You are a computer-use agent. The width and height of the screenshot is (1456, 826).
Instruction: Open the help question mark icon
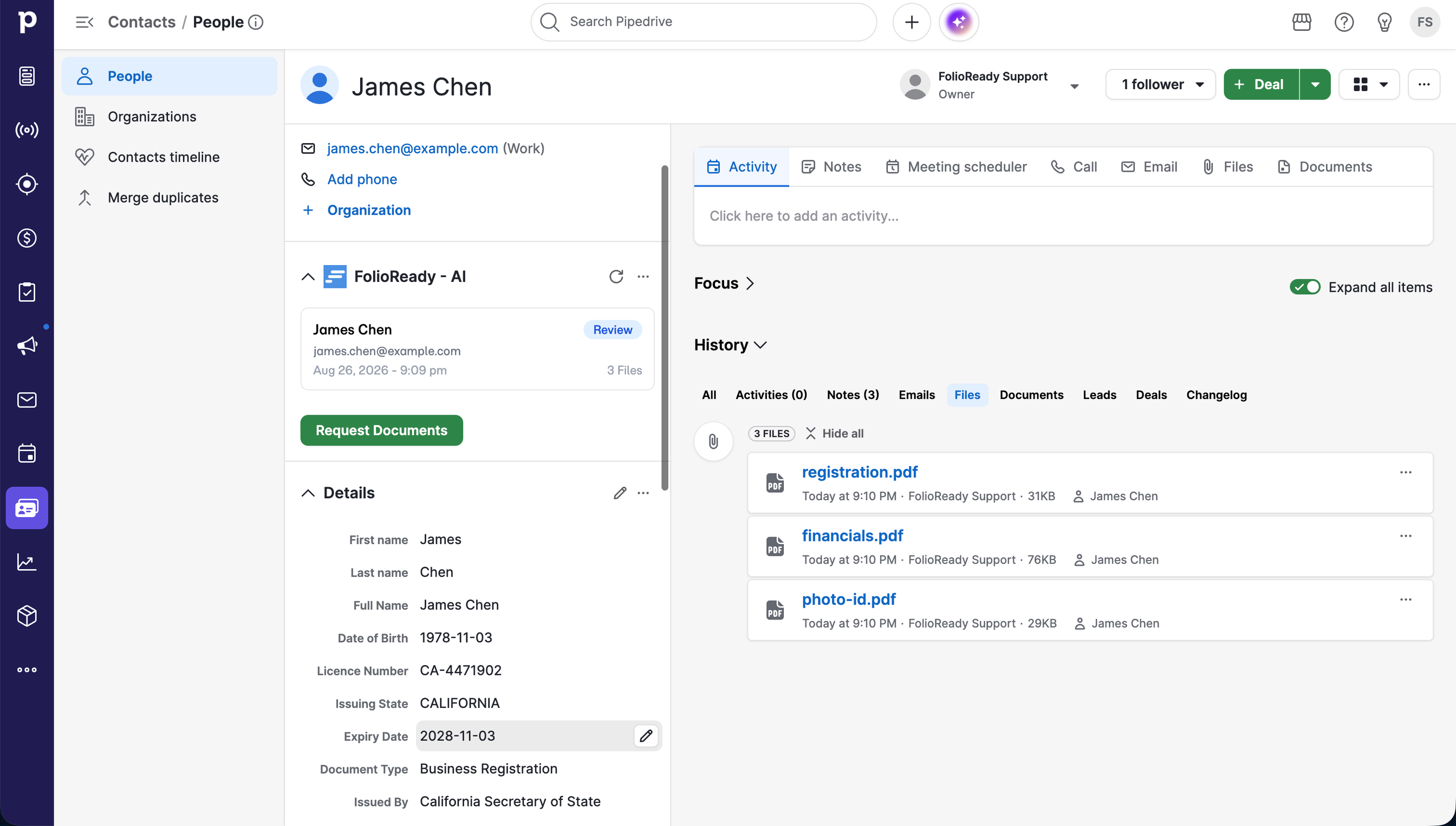(1344, 22)
